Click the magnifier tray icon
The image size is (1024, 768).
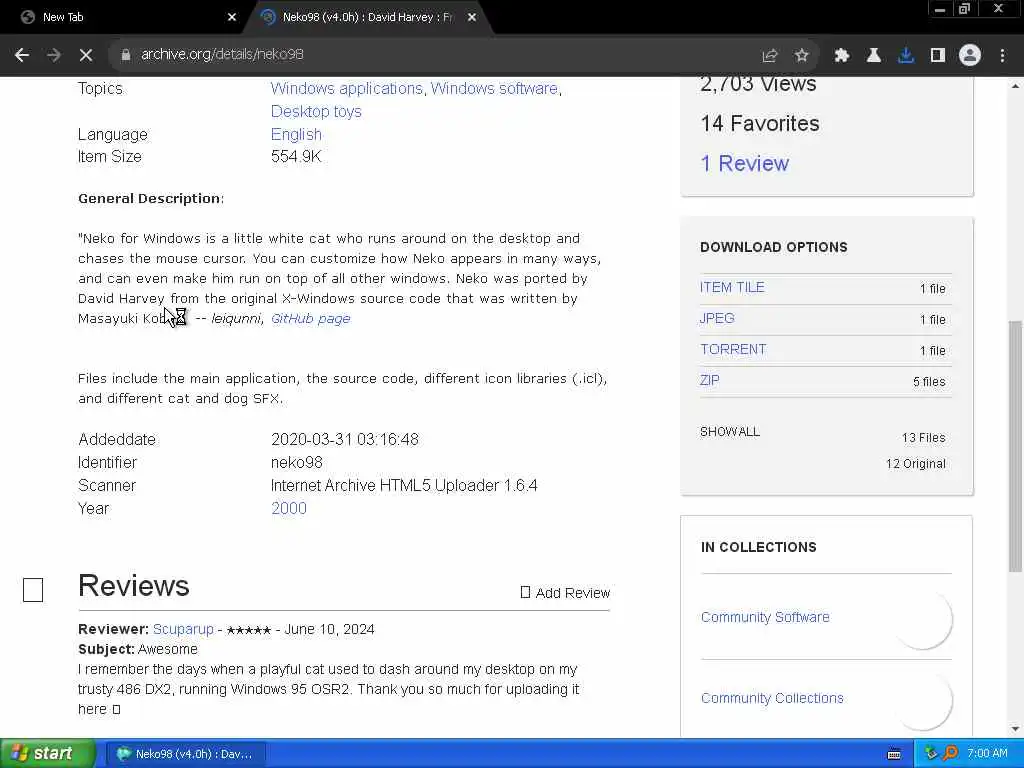tap(950, 754)
